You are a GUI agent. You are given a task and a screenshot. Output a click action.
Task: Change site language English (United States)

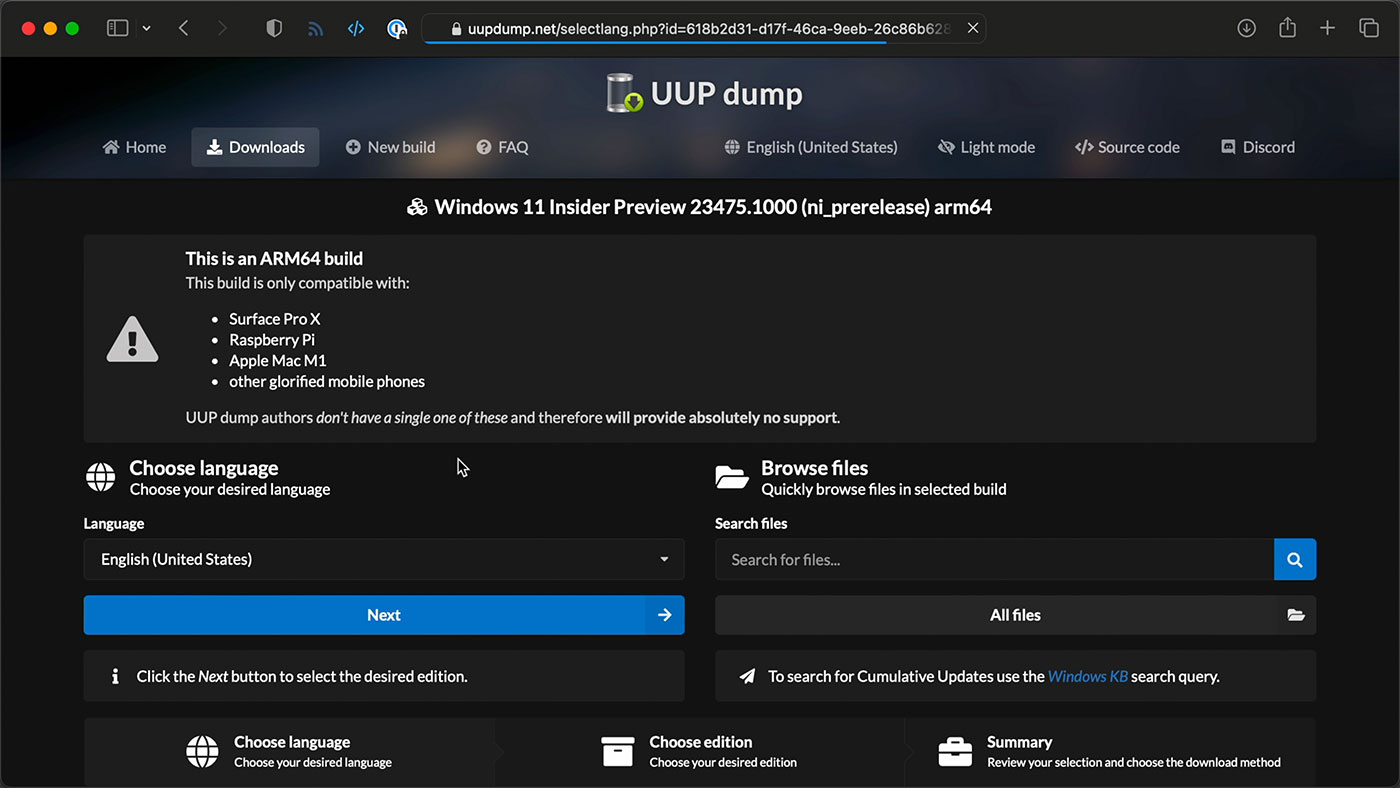pyautogui.click(x=811, y=147)
